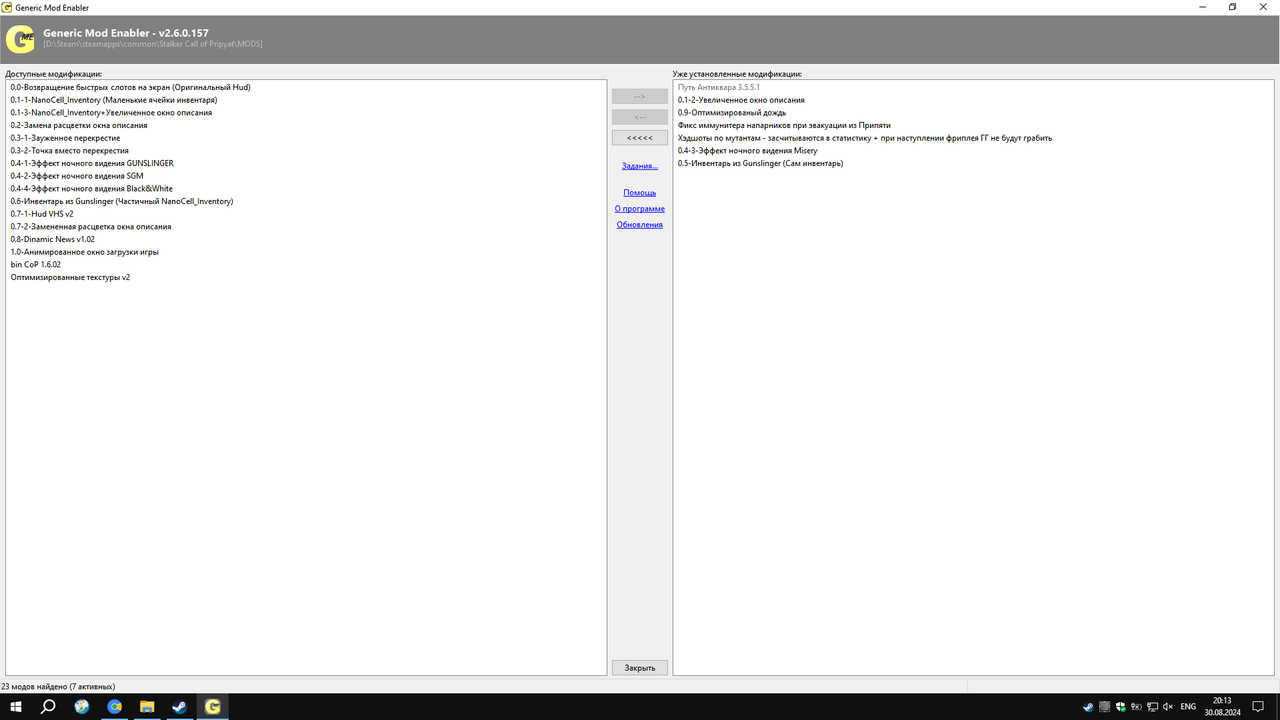
Task: Select installed Фикс иммунитета напарников mod
Action: (x=784, y=125)
